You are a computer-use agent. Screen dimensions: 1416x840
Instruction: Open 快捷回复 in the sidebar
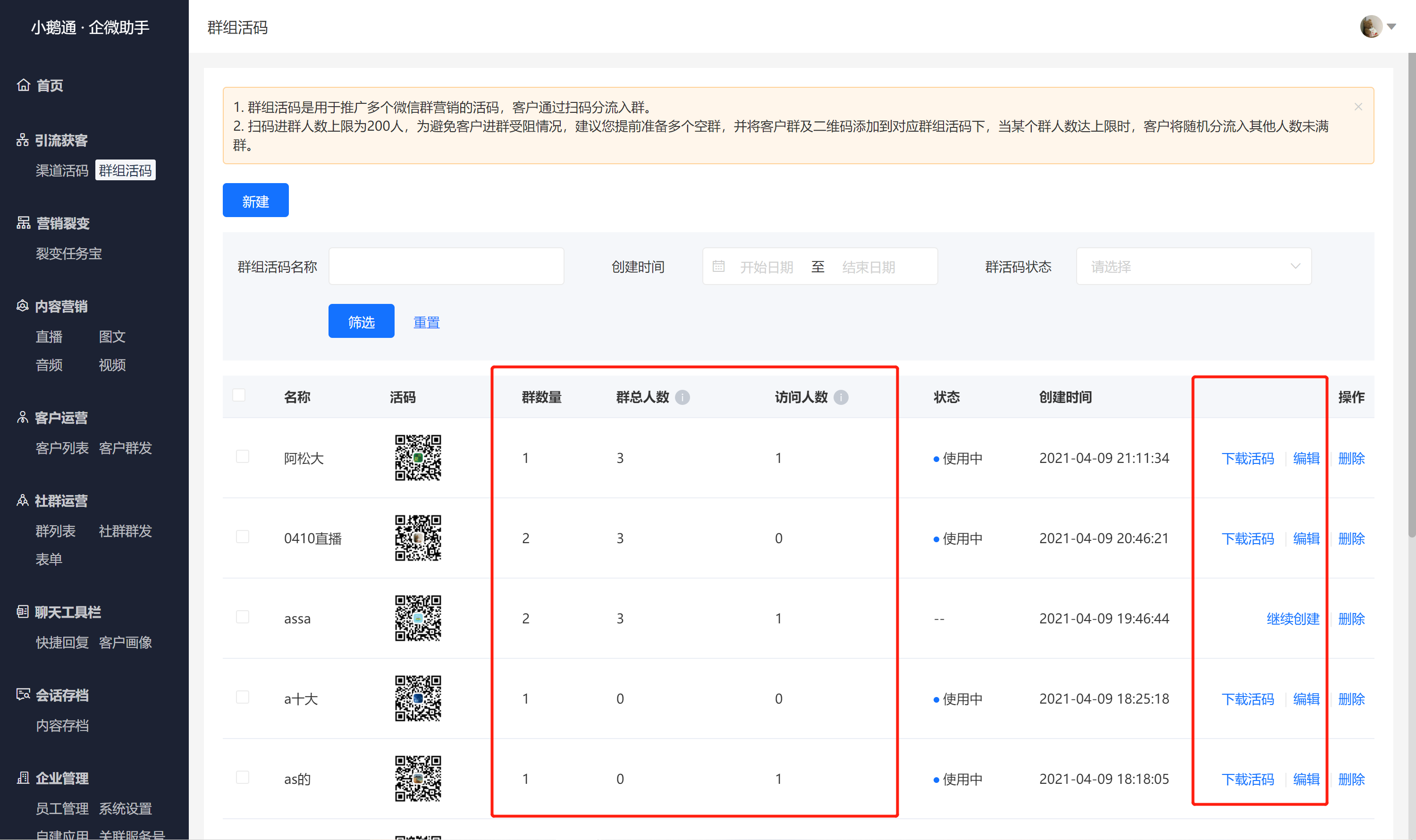point(62,642)
